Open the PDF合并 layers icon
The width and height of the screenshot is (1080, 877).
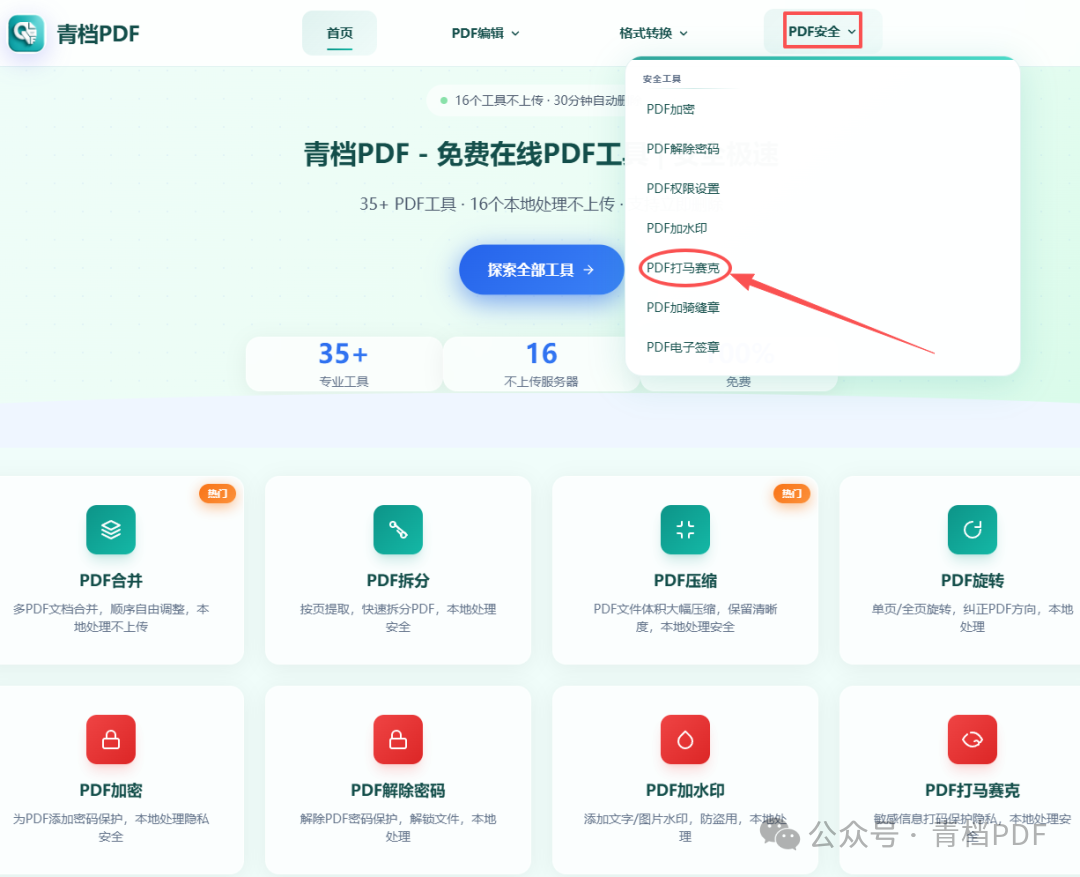(111, 529)
